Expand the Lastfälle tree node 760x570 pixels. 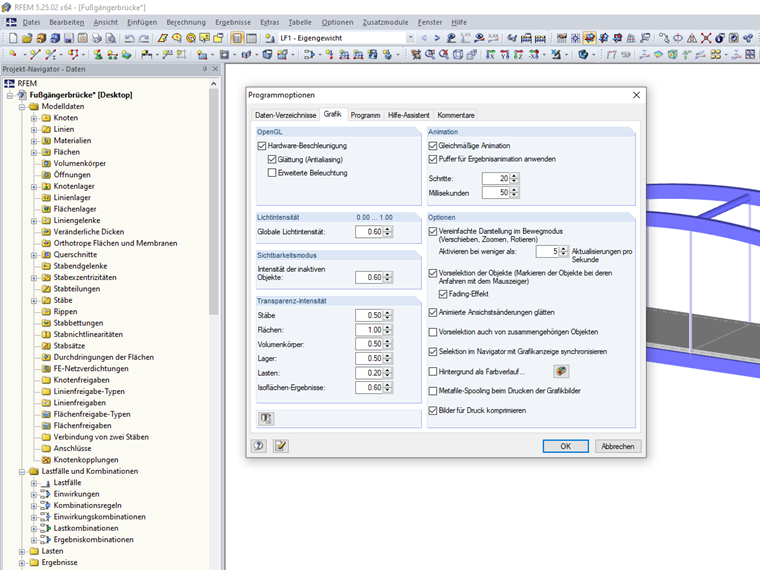[34, 483]
